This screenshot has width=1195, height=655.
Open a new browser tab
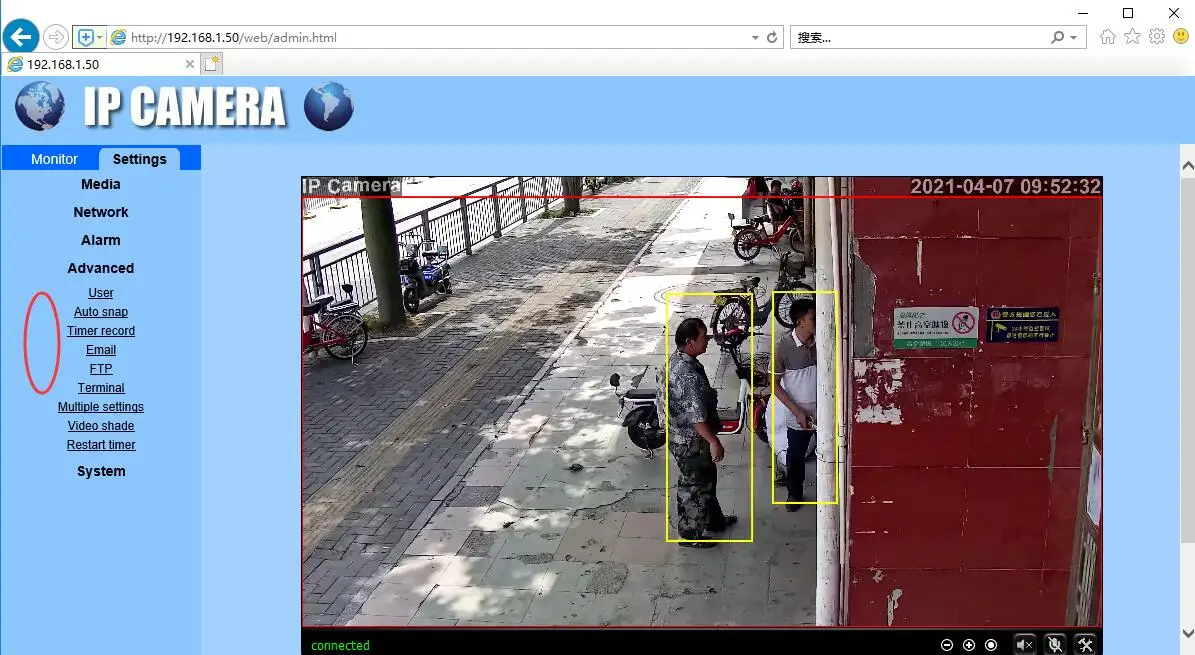point(212,63)
